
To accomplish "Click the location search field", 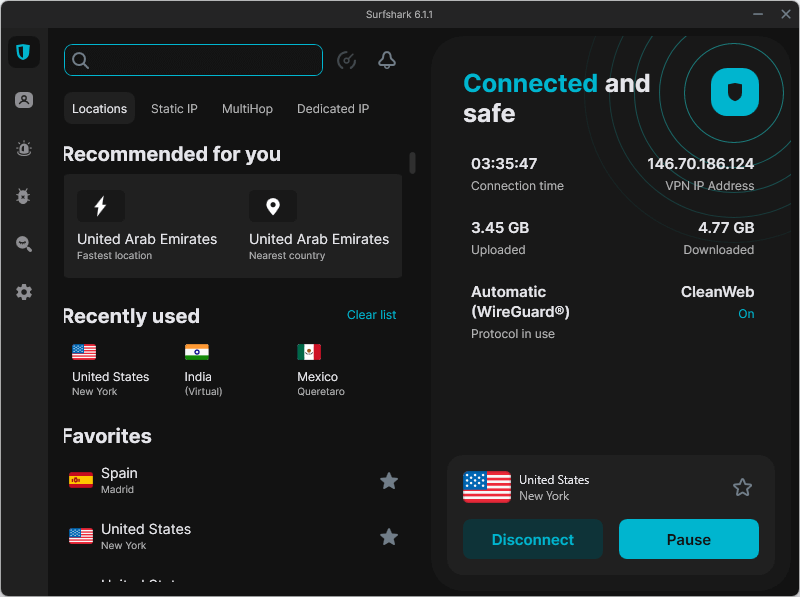I will click(x=193, y=60).
